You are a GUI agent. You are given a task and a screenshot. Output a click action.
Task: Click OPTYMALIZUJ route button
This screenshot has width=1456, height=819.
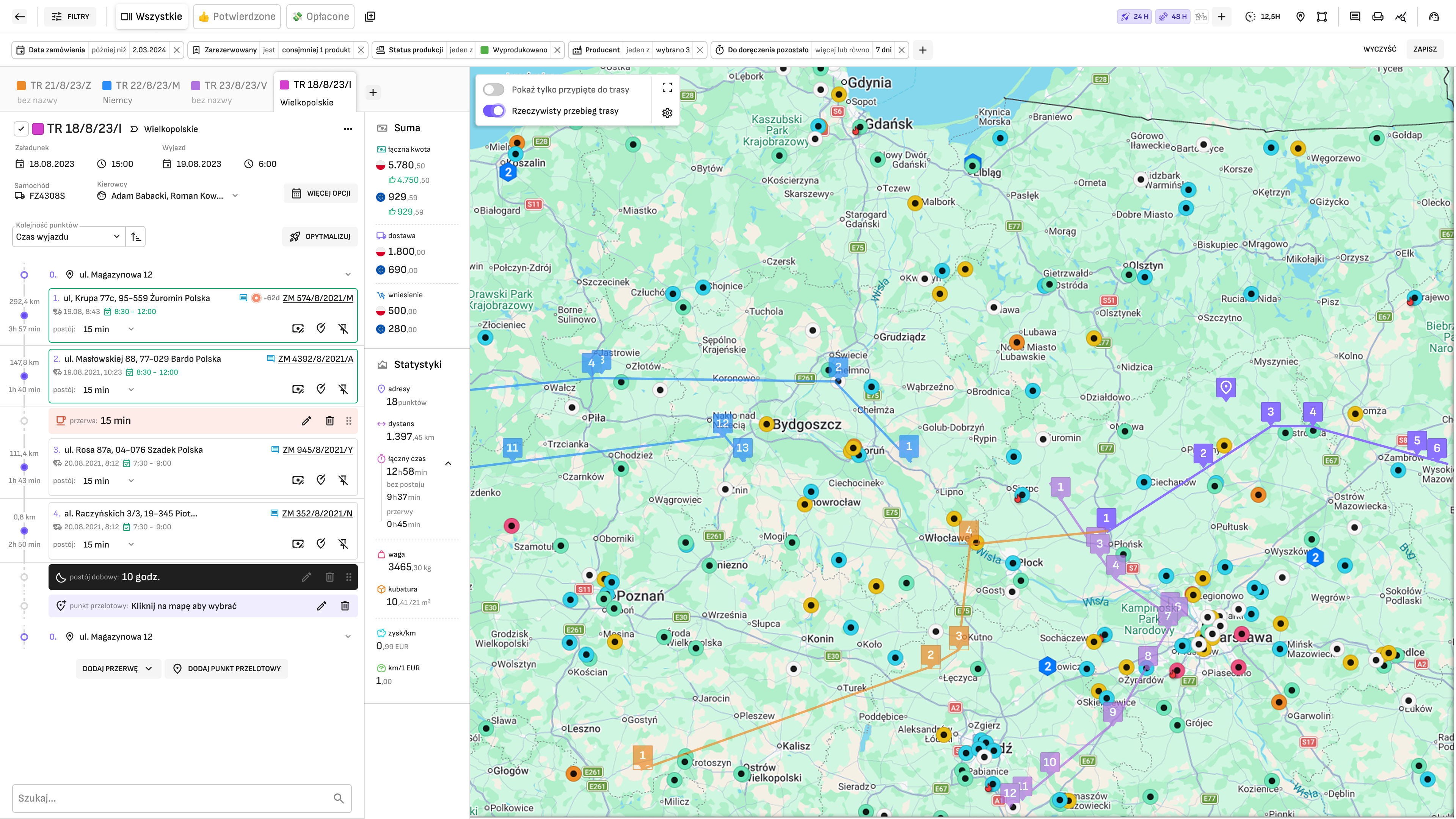[320, 236]
